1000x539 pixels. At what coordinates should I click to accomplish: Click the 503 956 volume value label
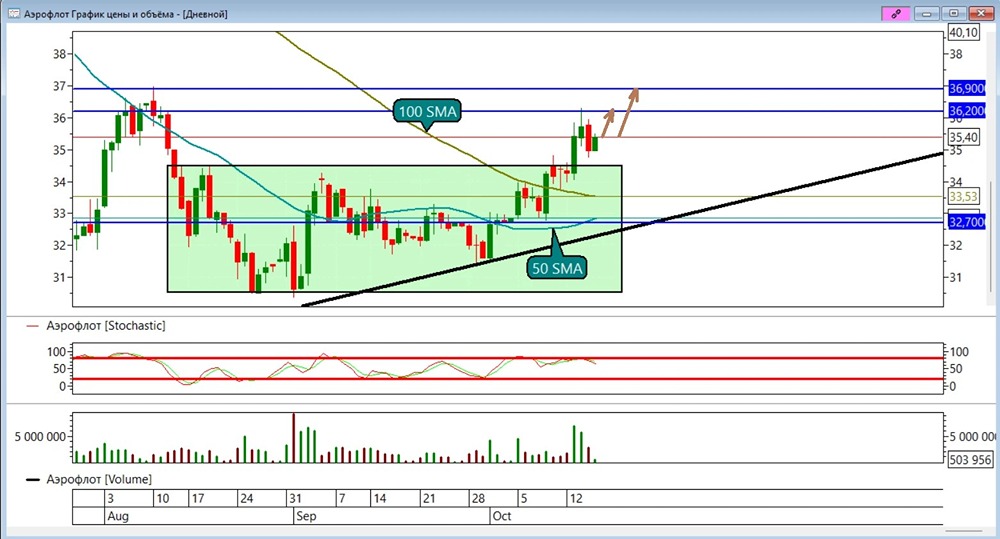pos(970,459)
